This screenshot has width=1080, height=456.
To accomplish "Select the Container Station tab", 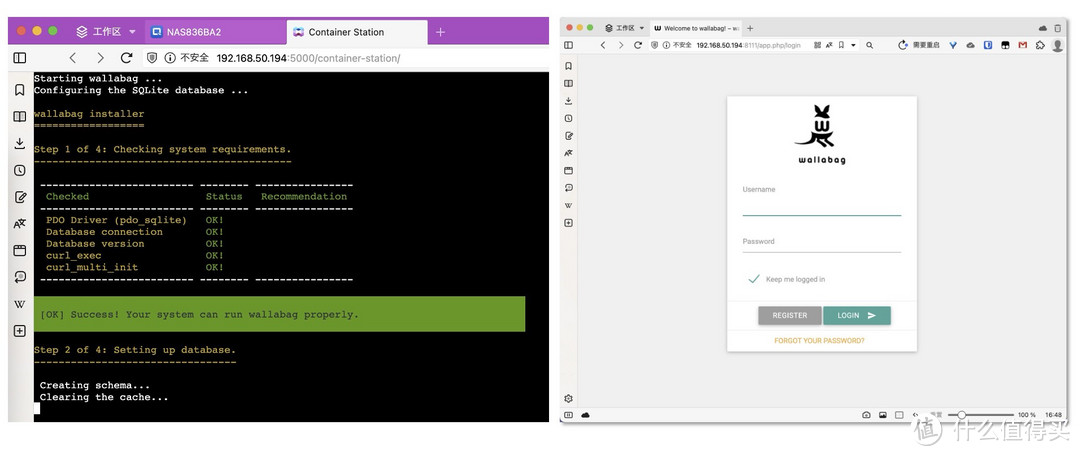I will click(x=346, y=32).
